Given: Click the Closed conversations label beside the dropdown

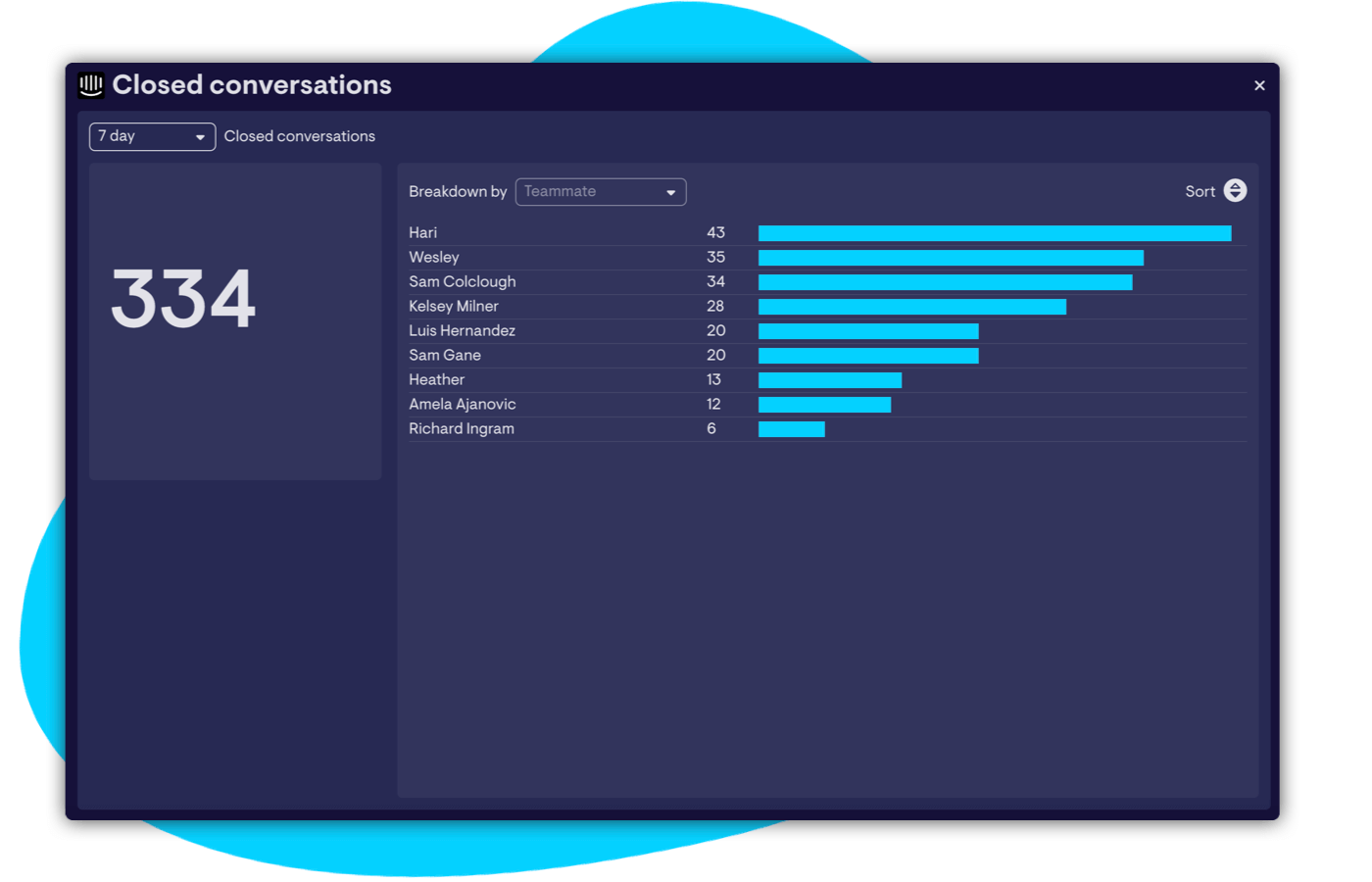Looking at the screenshot, I should pos(300,136).
